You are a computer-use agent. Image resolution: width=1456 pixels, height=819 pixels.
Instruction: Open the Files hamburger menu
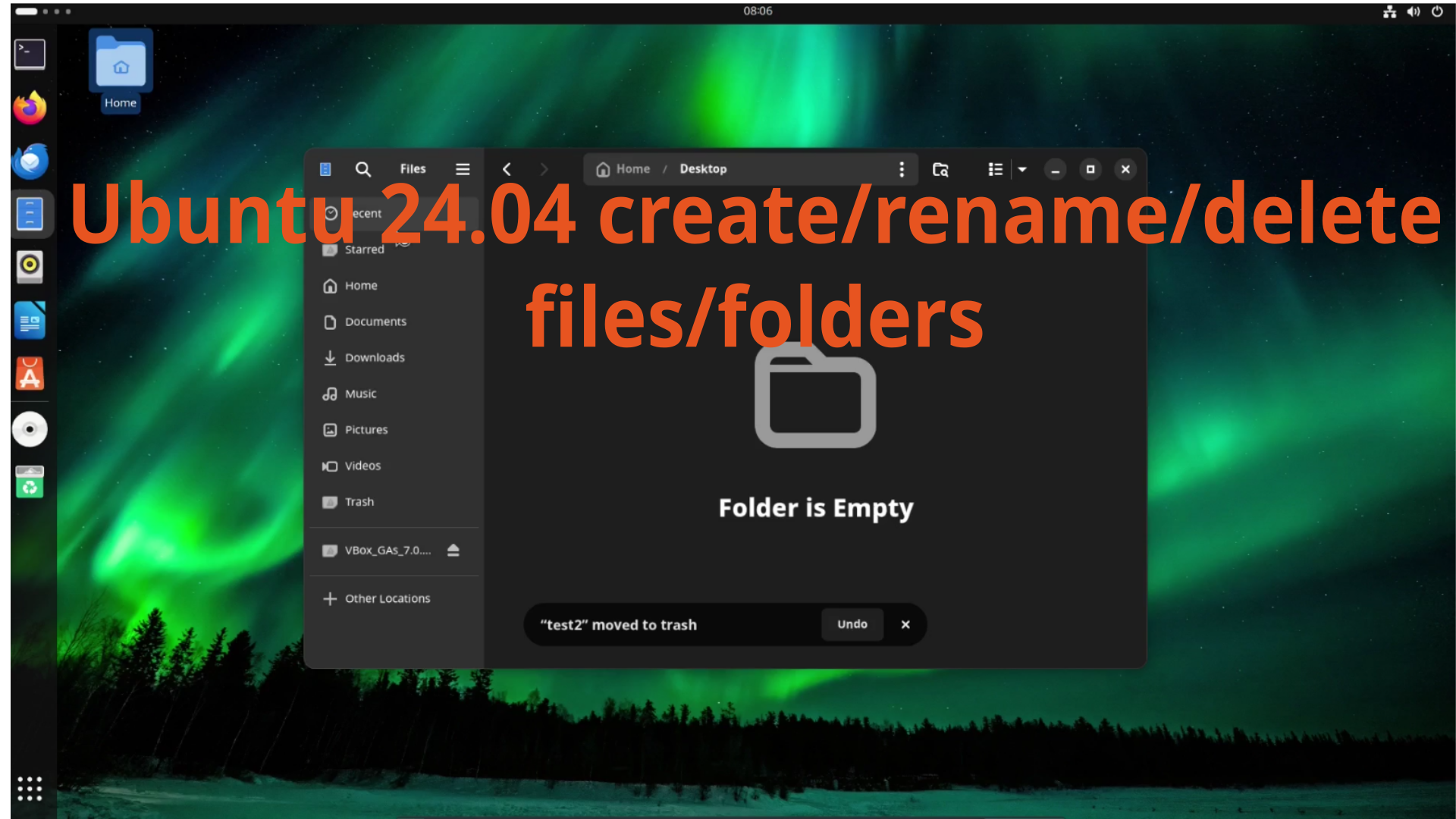point(463,169)
